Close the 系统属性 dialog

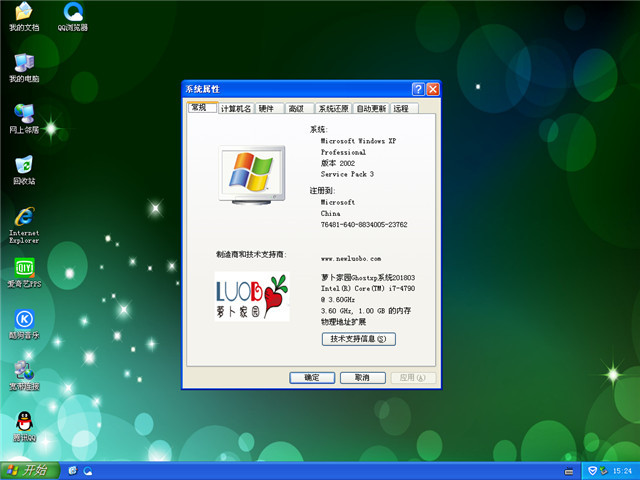(433, 89)
